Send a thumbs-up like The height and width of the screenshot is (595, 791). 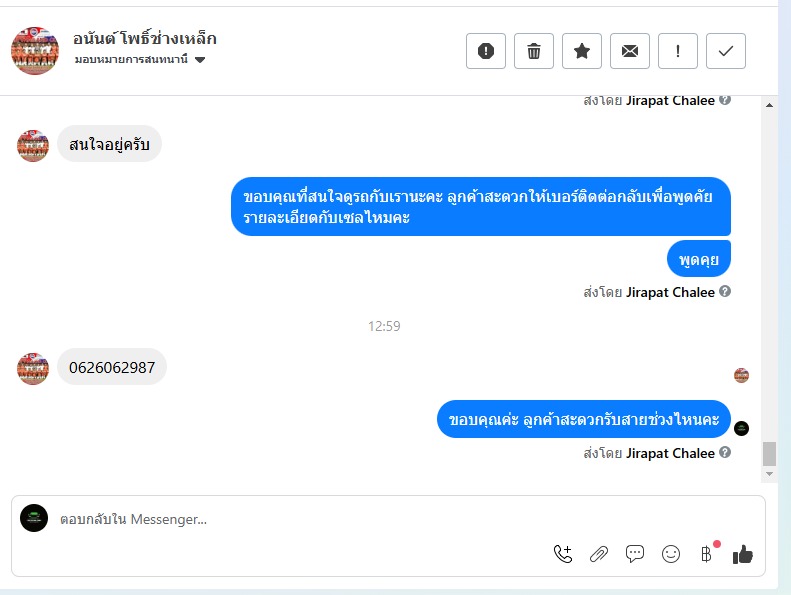tap(743, 554)
